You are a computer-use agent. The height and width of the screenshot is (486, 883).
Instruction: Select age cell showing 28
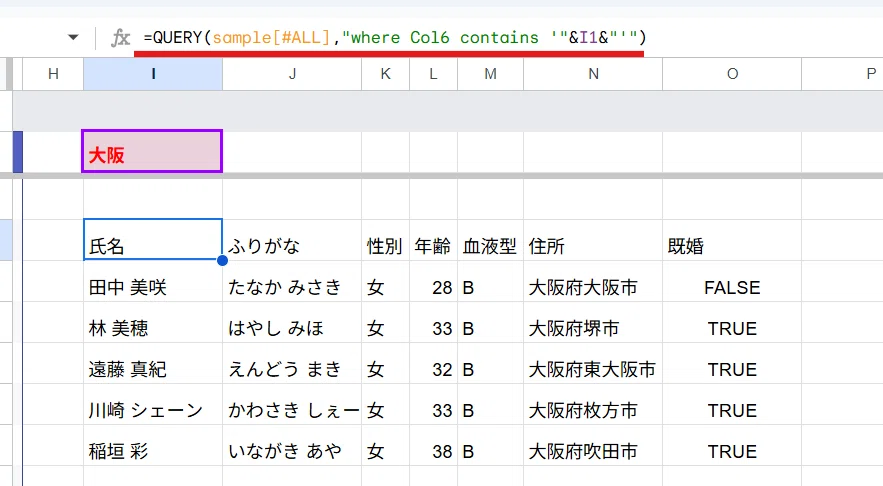pos(434,281)
